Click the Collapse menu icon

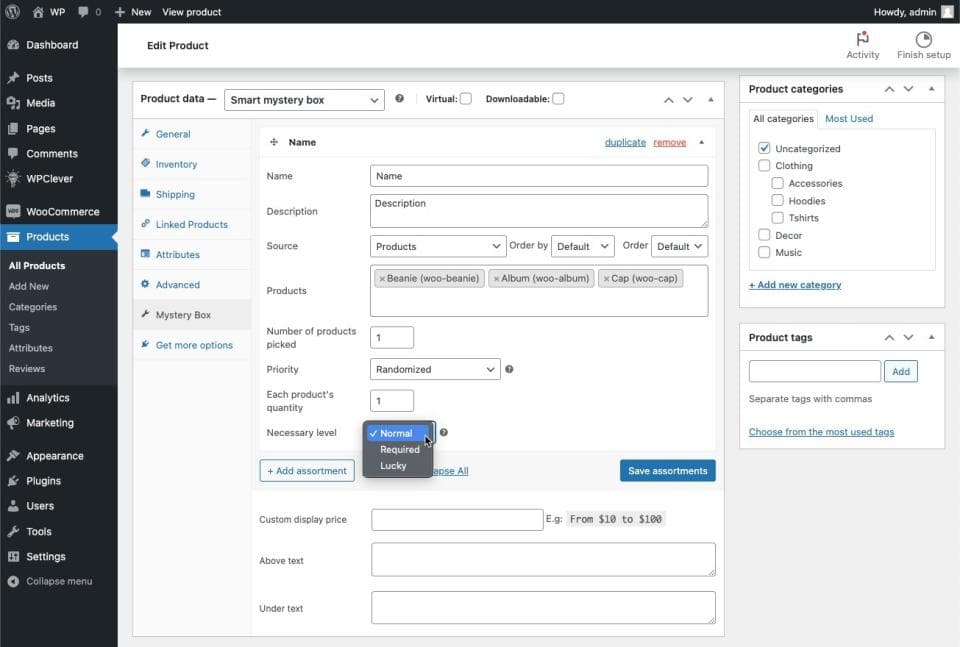click(13, 582)
